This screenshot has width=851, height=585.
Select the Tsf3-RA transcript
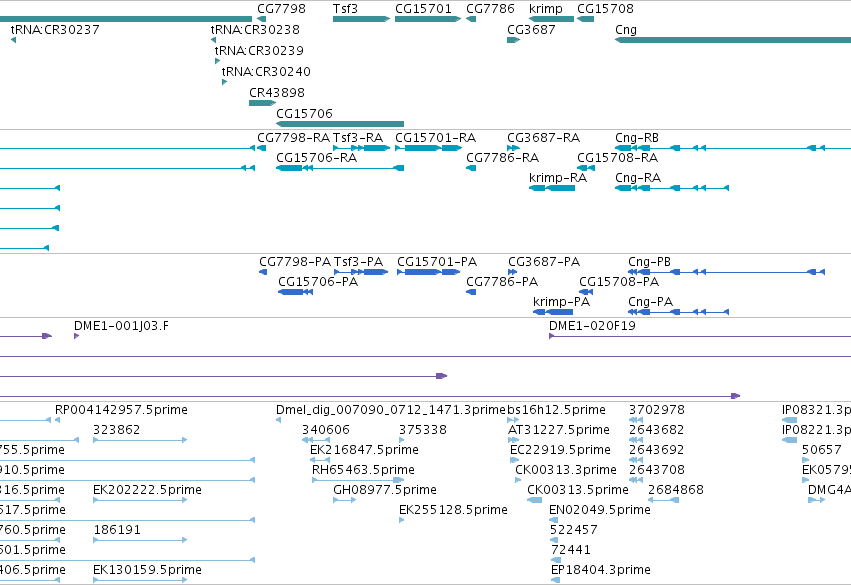[x=361, y=148]
